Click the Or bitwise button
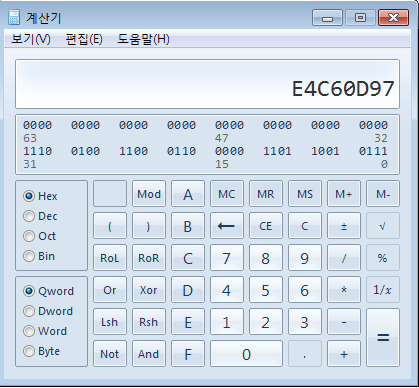This screenshot has width=419, height=388. 110,290
